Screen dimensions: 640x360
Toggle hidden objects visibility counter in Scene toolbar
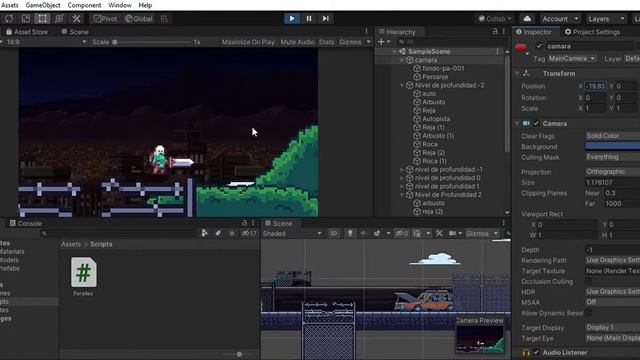click(402, 233)
